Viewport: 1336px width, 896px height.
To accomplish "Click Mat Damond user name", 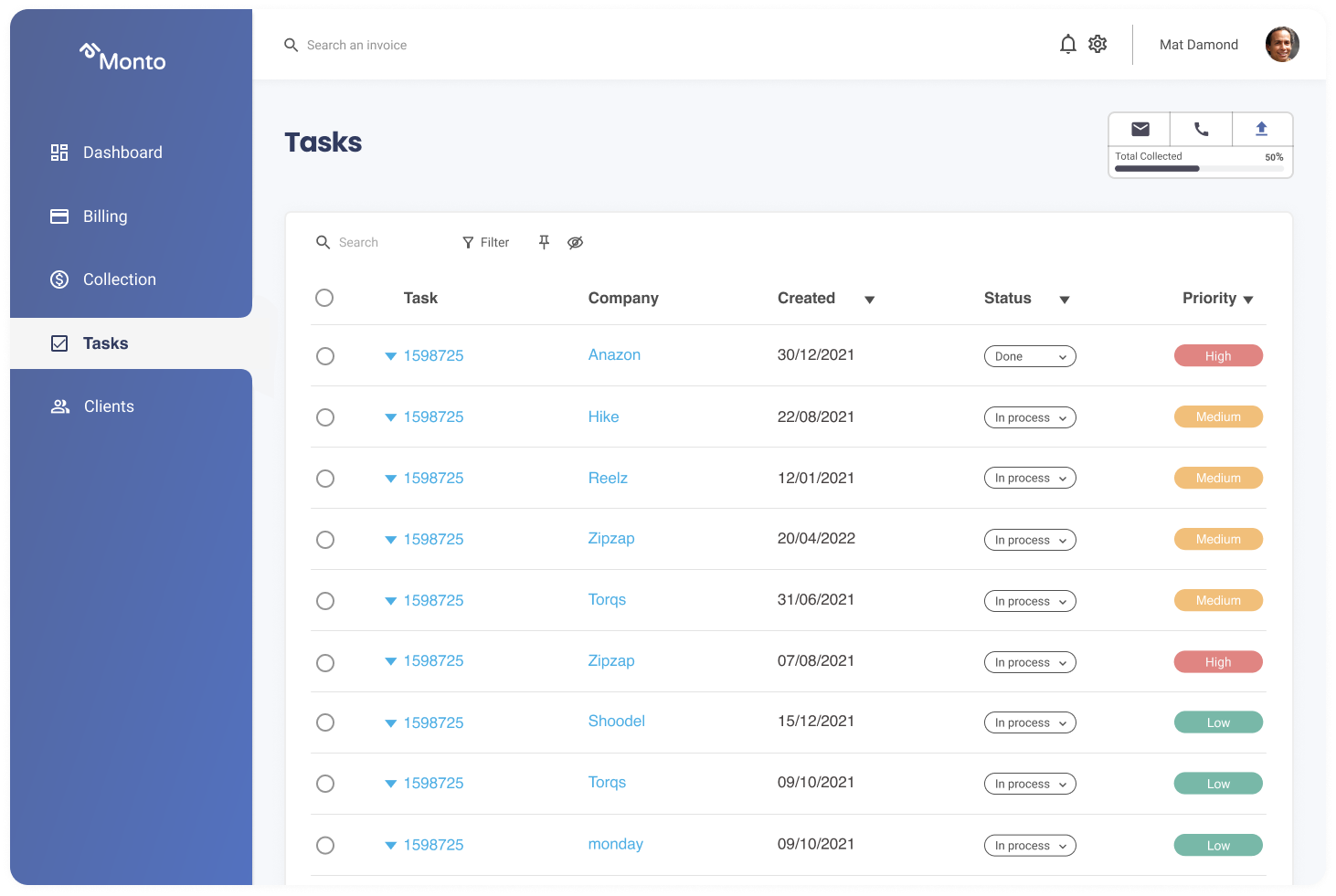I will [1198, 45].
